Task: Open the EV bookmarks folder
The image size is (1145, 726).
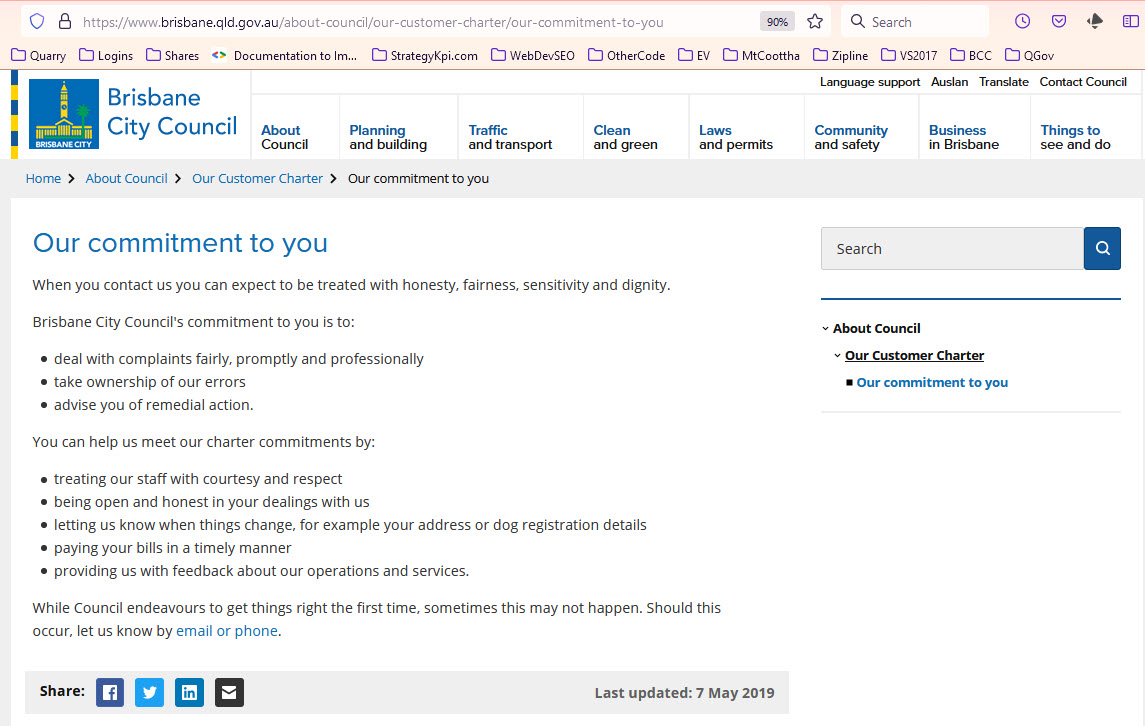Action: click(694, 56)
